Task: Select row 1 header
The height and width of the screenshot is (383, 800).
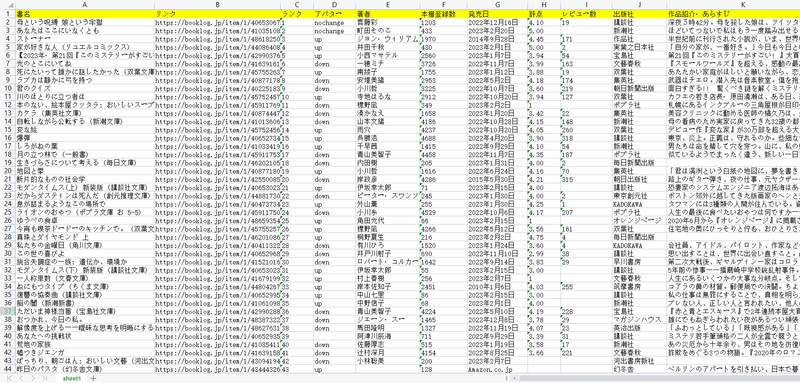Action: click(8, 14)
